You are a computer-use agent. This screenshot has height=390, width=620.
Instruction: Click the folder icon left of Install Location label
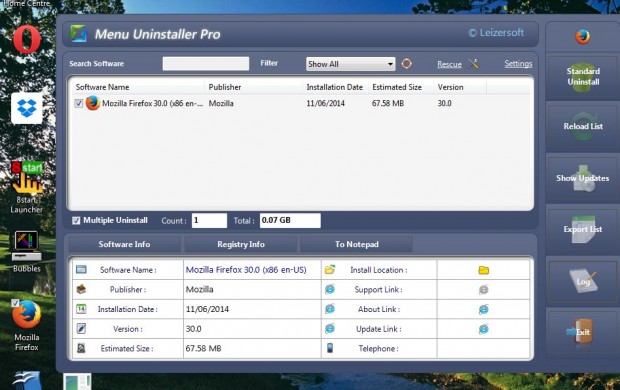coord(330,270)
